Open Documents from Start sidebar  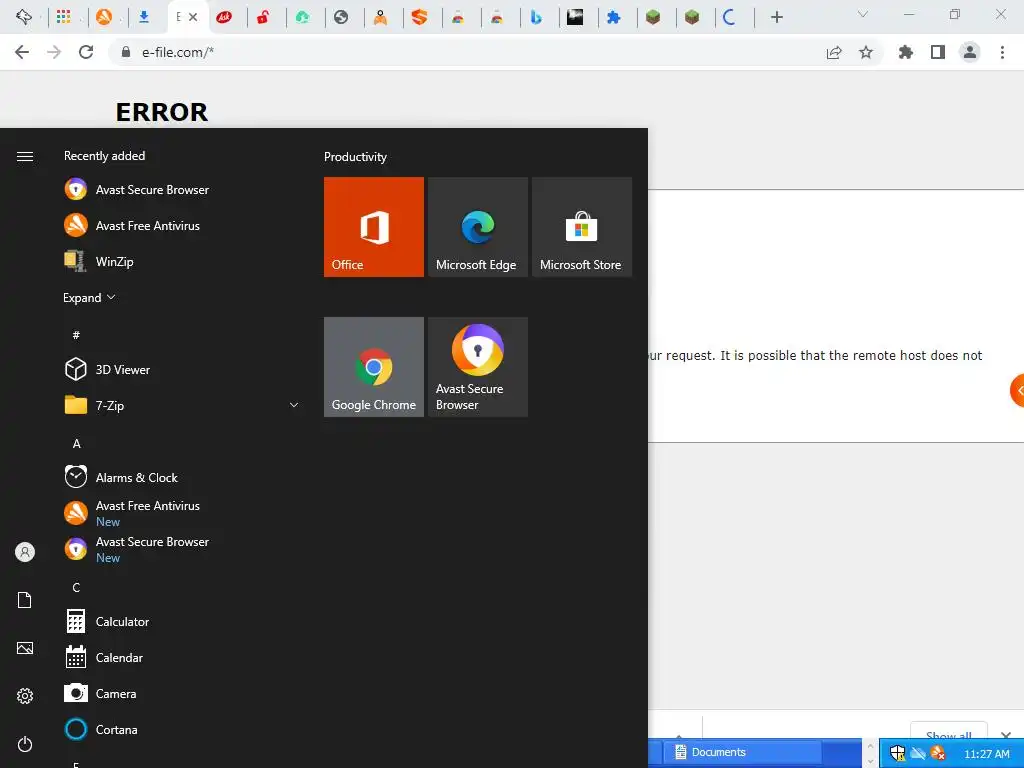point(25,600)
